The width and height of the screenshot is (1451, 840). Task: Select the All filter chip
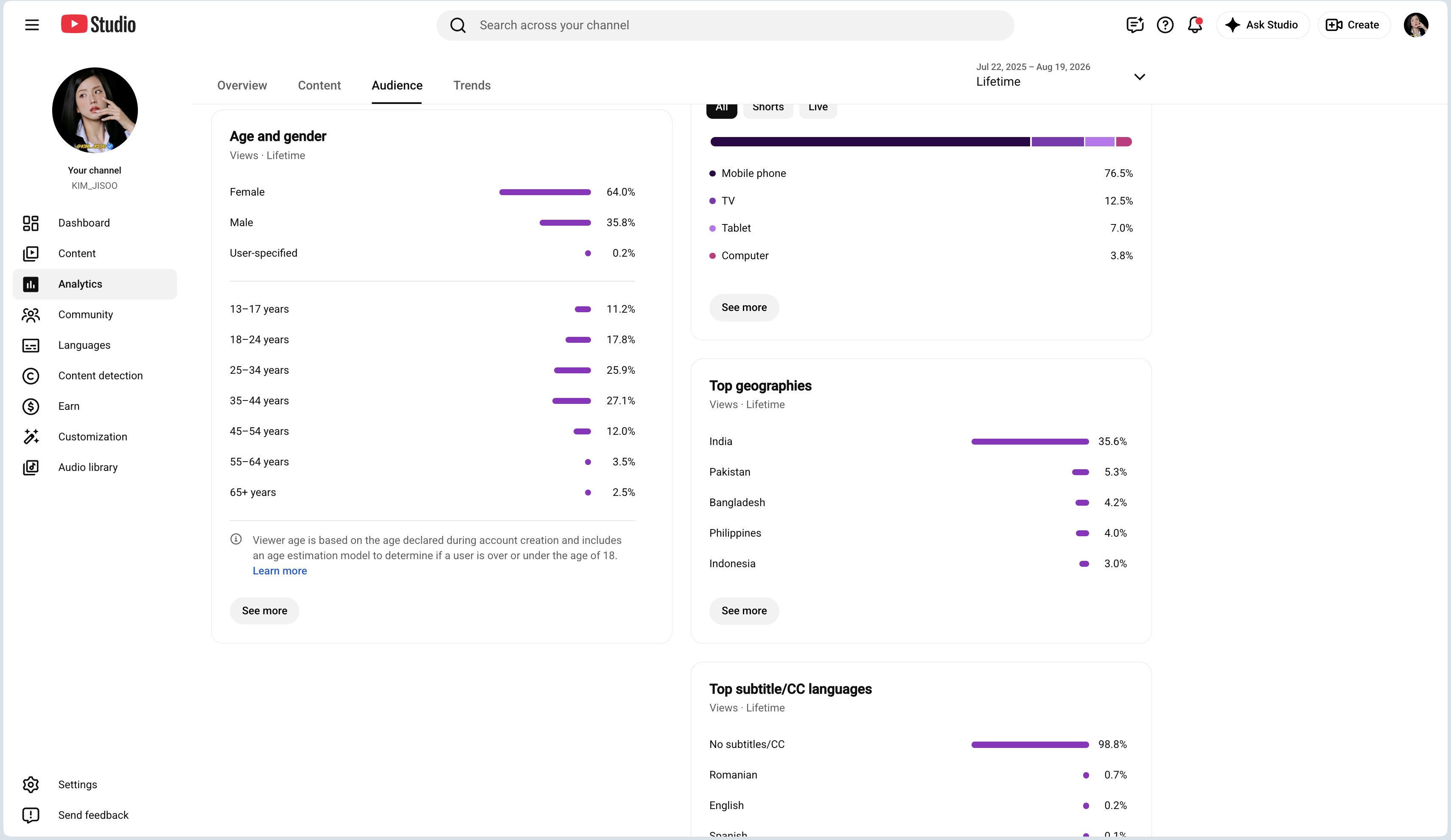click(721, 108)
